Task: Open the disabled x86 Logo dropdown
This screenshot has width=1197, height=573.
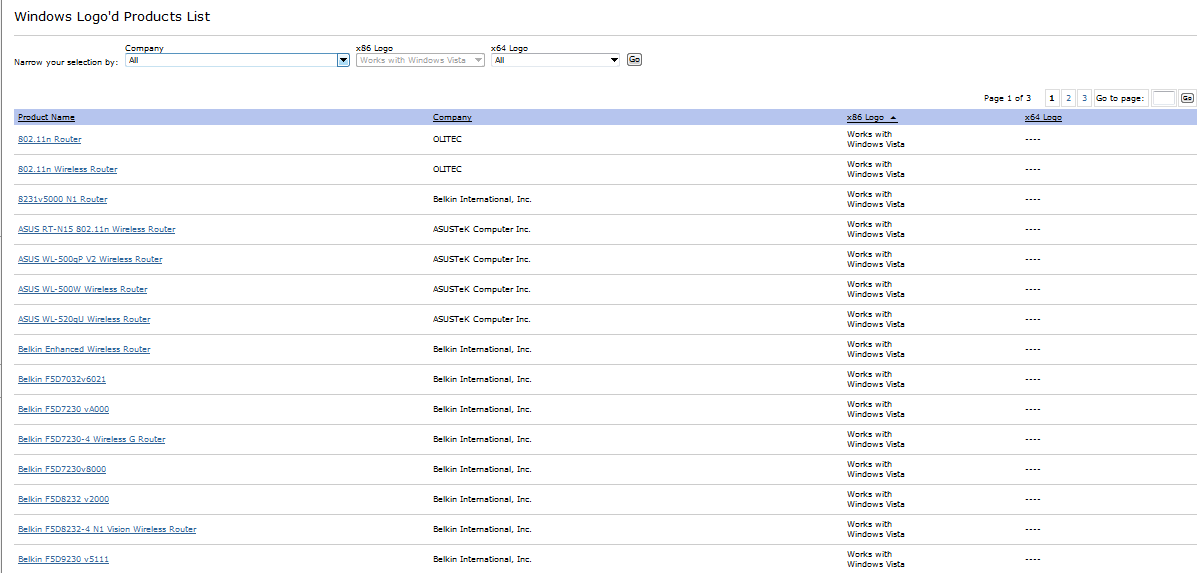Action: [421, 60]
